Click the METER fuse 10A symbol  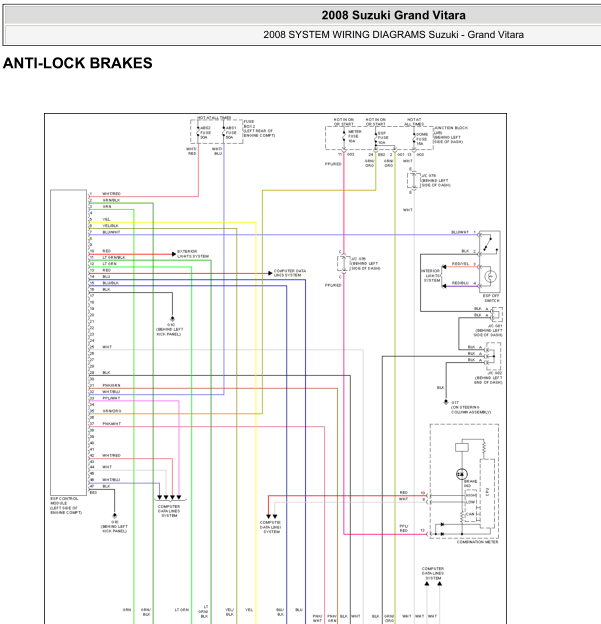coord(344,136)
